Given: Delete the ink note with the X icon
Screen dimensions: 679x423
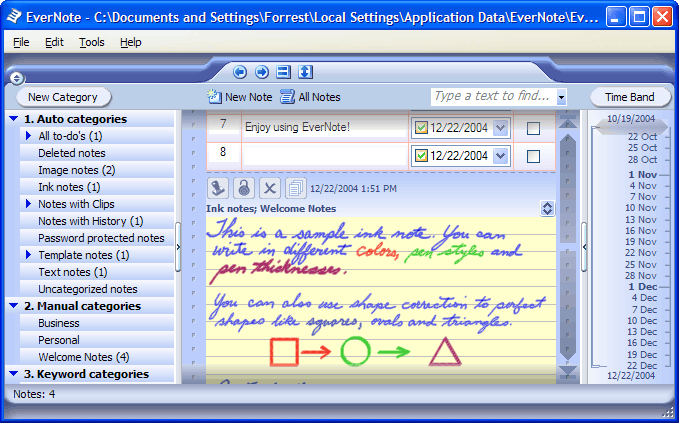Looking at the screenshot, I should click(269, 188).
